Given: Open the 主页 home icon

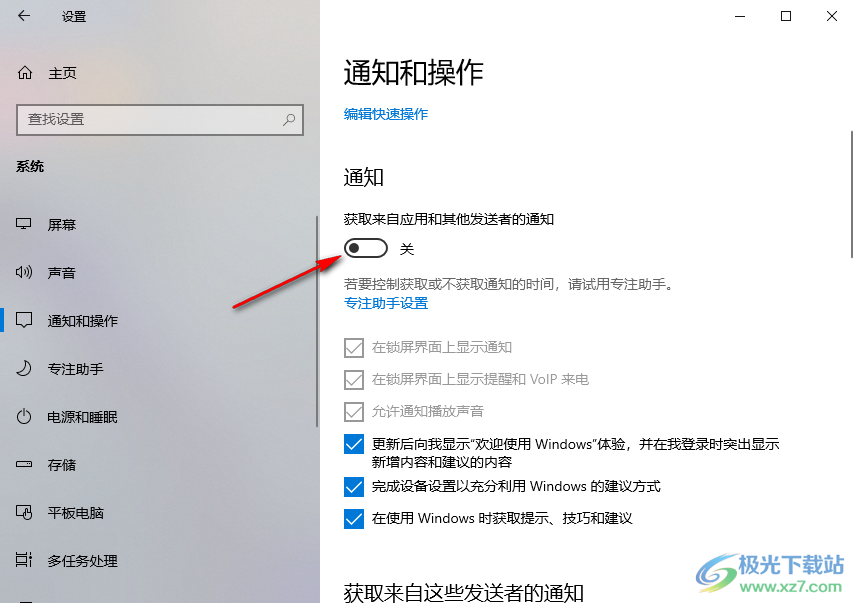Looking at the screenshot, I should tap(25, 73).
